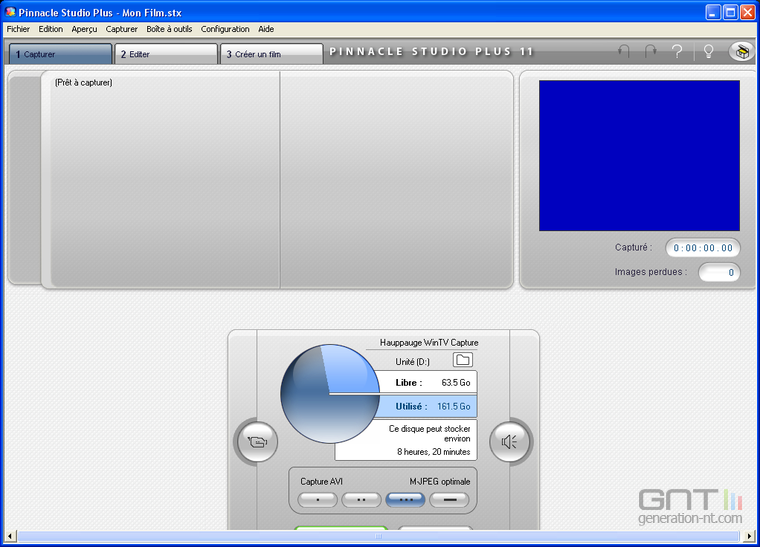Click the Capture AVI label
The width and height of the screenshot is (760, 547).
321,482
